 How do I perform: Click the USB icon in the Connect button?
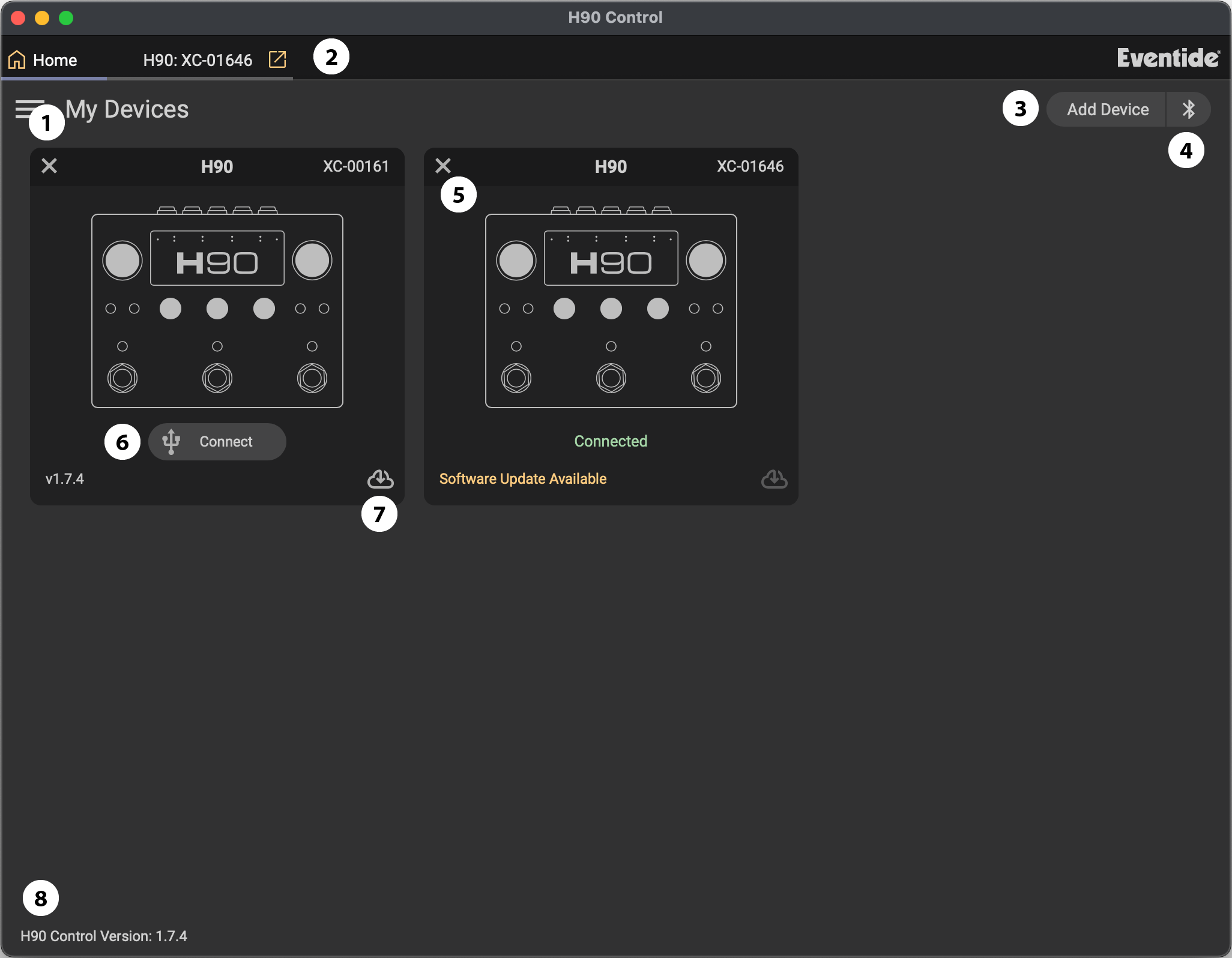pyautogui.click(x=171, y=442)
